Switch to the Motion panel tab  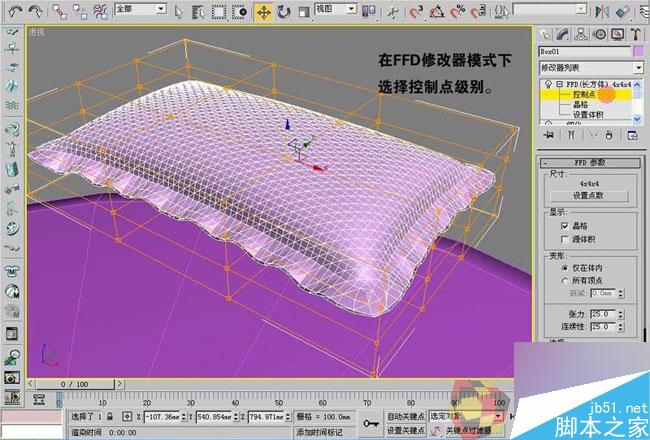coord(599,34)
